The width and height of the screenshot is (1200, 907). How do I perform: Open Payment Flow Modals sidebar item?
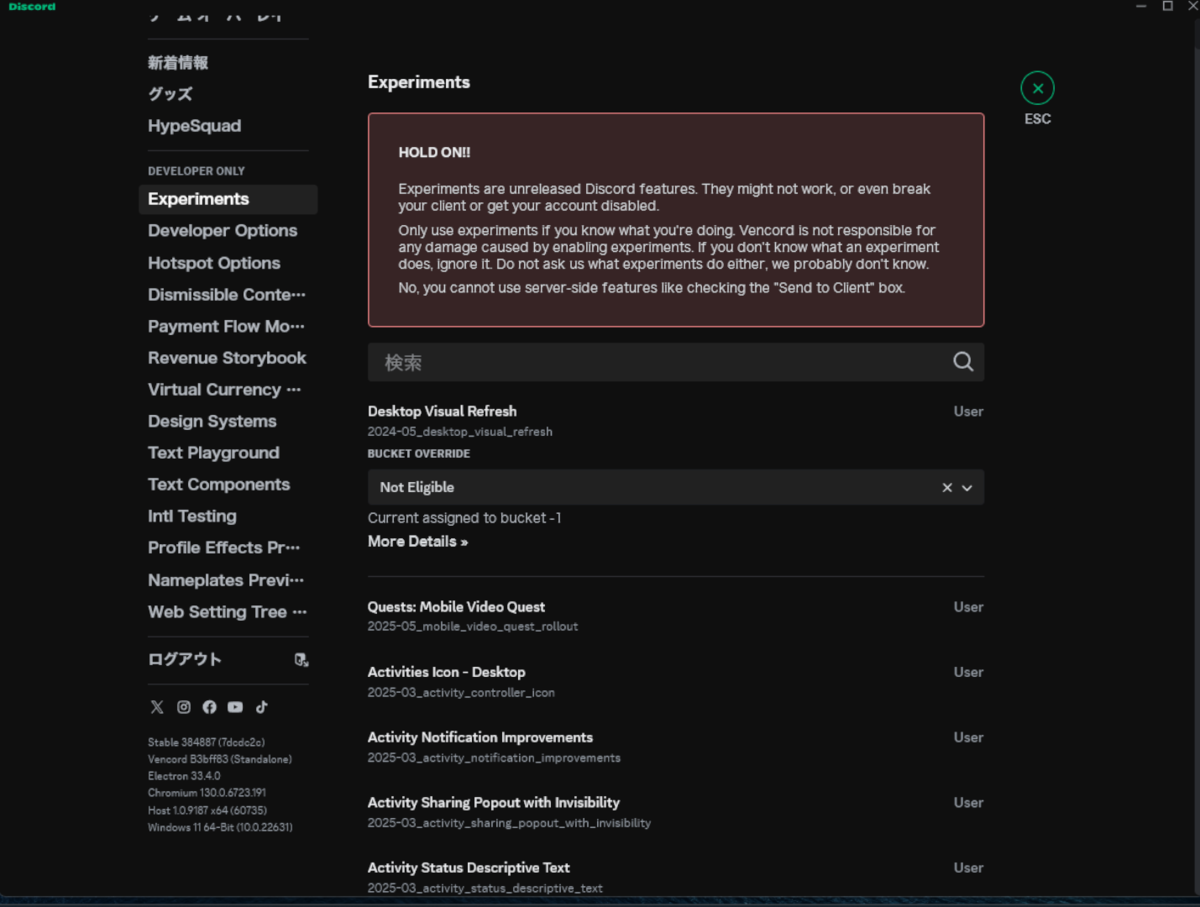[228, 326]
